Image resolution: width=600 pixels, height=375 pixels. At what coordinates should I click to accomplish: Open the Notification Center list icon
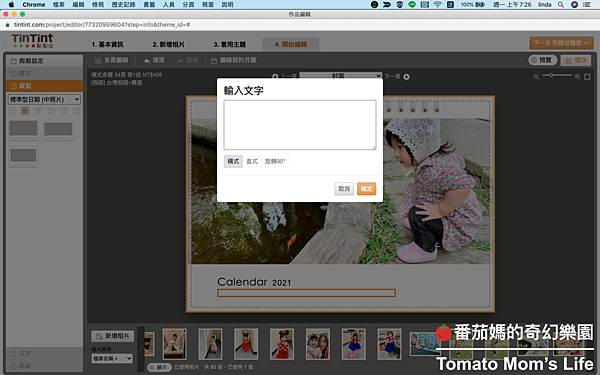pos(587,5)
